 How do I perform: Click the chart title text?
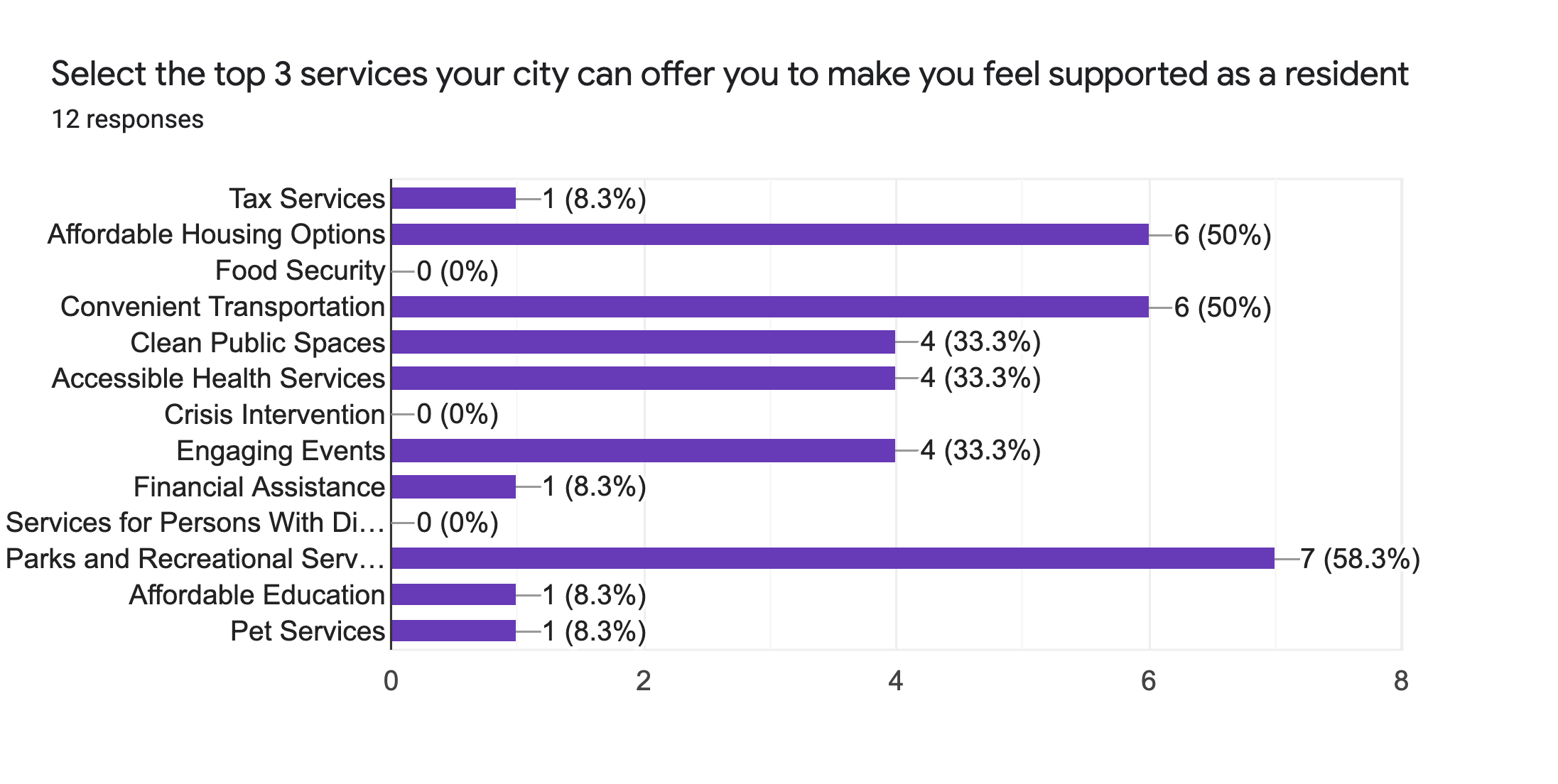click(x=730, y=74)
